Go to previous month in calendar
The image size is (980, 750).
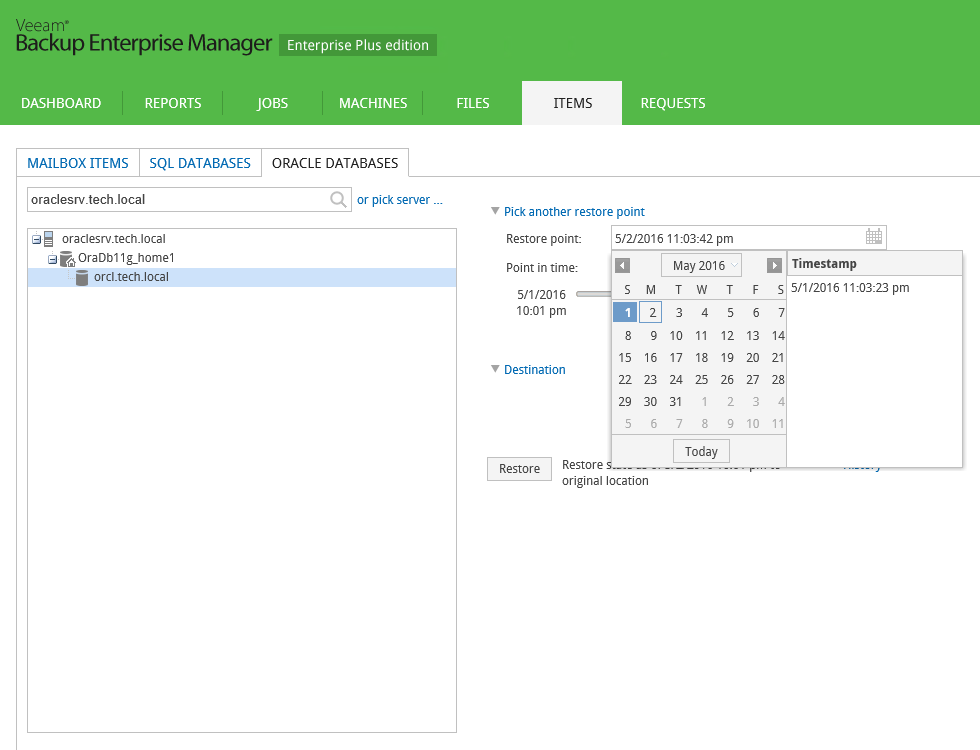point(622,266)
